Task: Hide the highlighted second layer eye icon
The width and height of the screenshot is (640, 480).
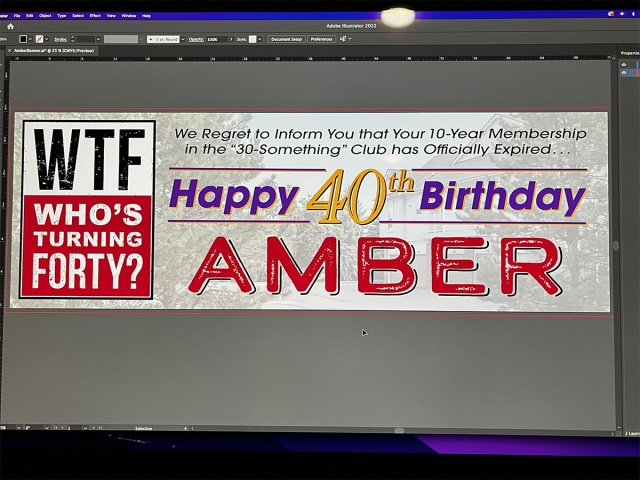Action: [x=624, y=73]
